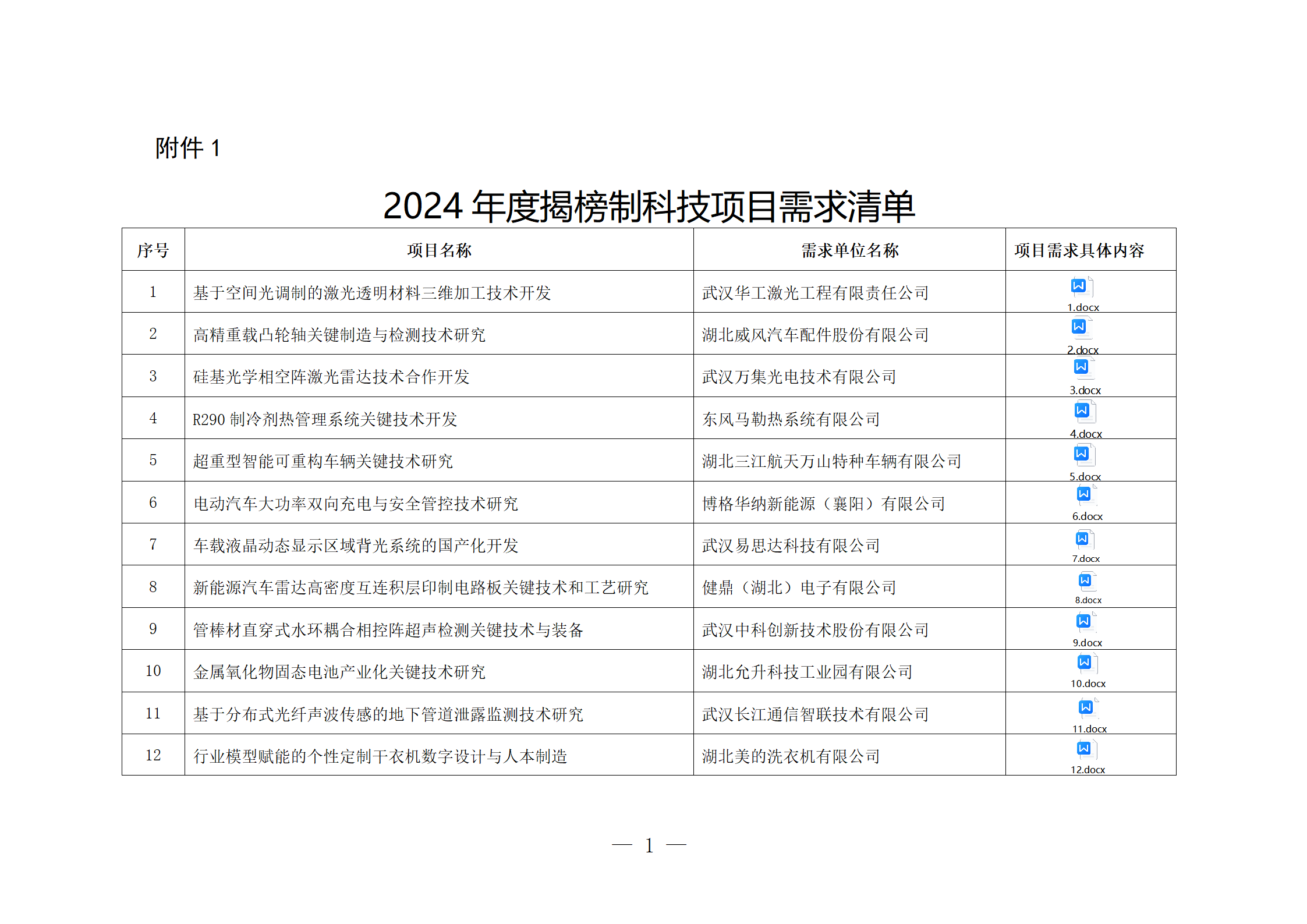Click the 附件 1 heading
The width and height of the screenshot is (1307, 924).
[x=187, y=148]
